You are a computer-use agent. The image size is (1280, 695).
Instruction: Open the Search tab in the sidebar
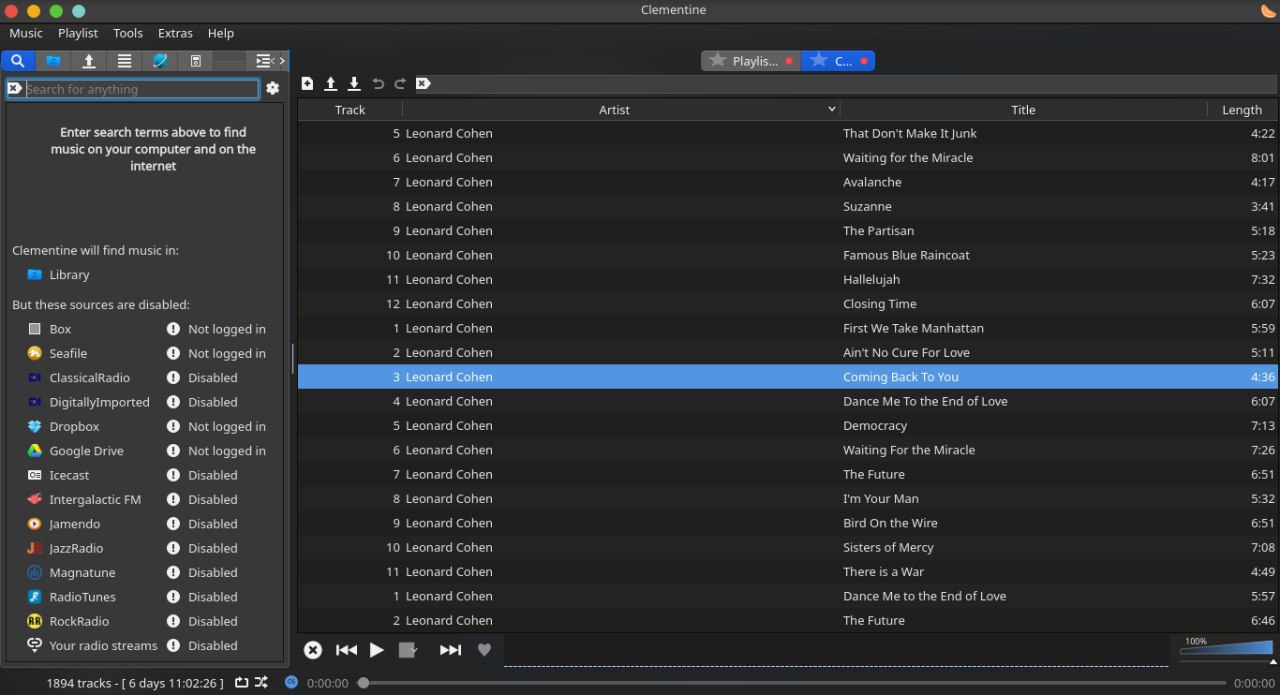(18, 61)
